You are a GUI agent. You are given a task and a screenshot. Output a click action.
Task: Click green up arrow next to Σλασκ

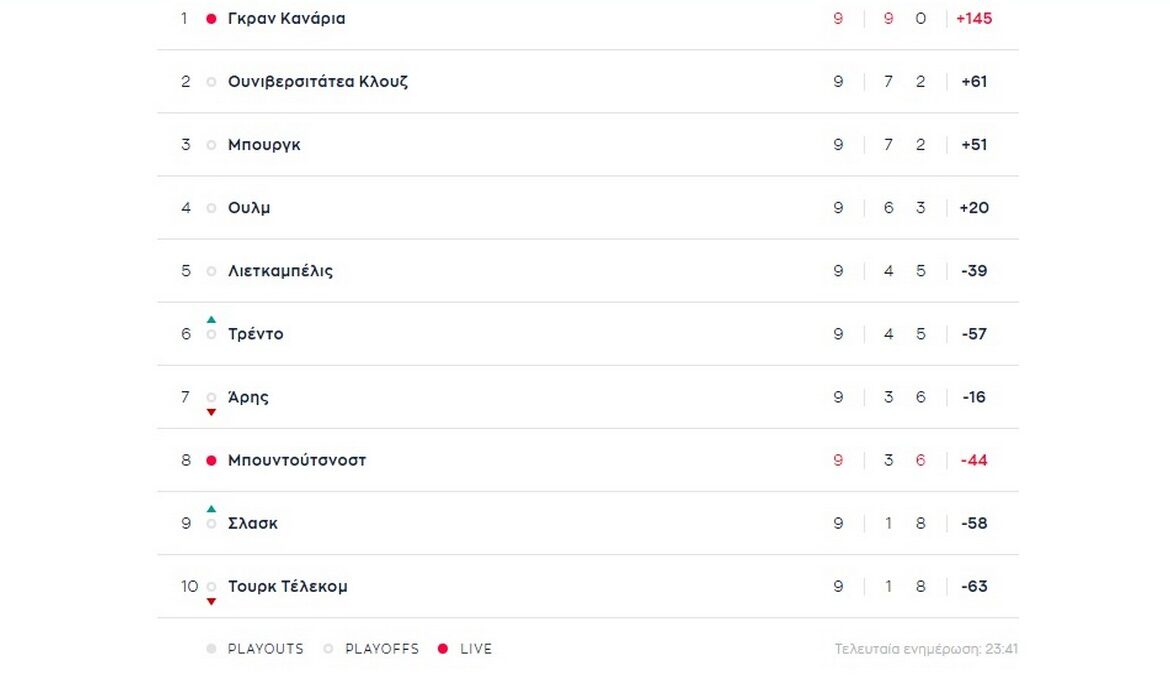tap(211, 508)
